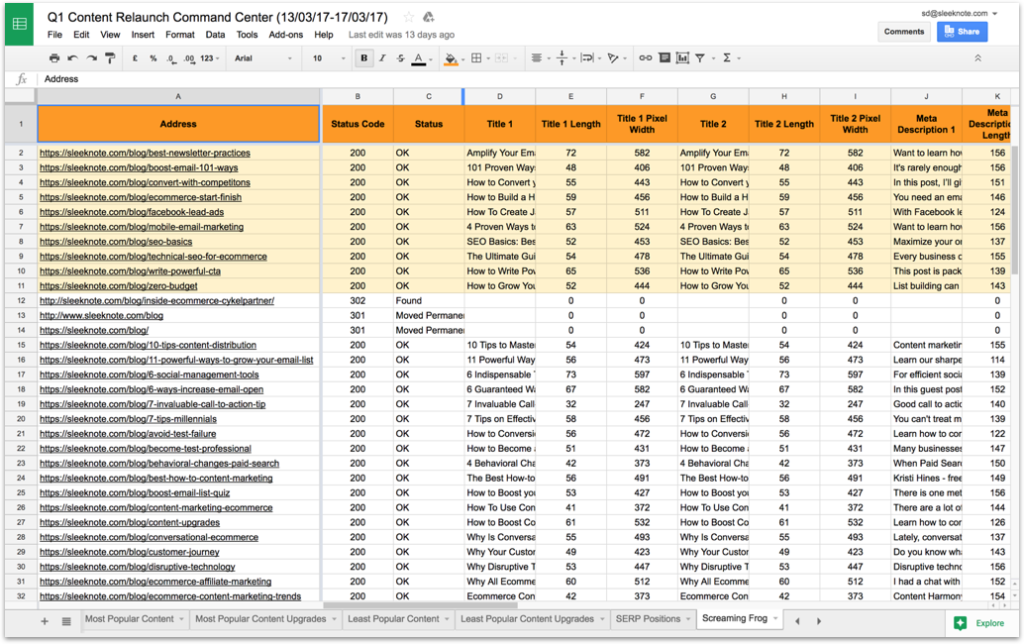Click the Comments button

pyautogui.click(x=904, y=31)
